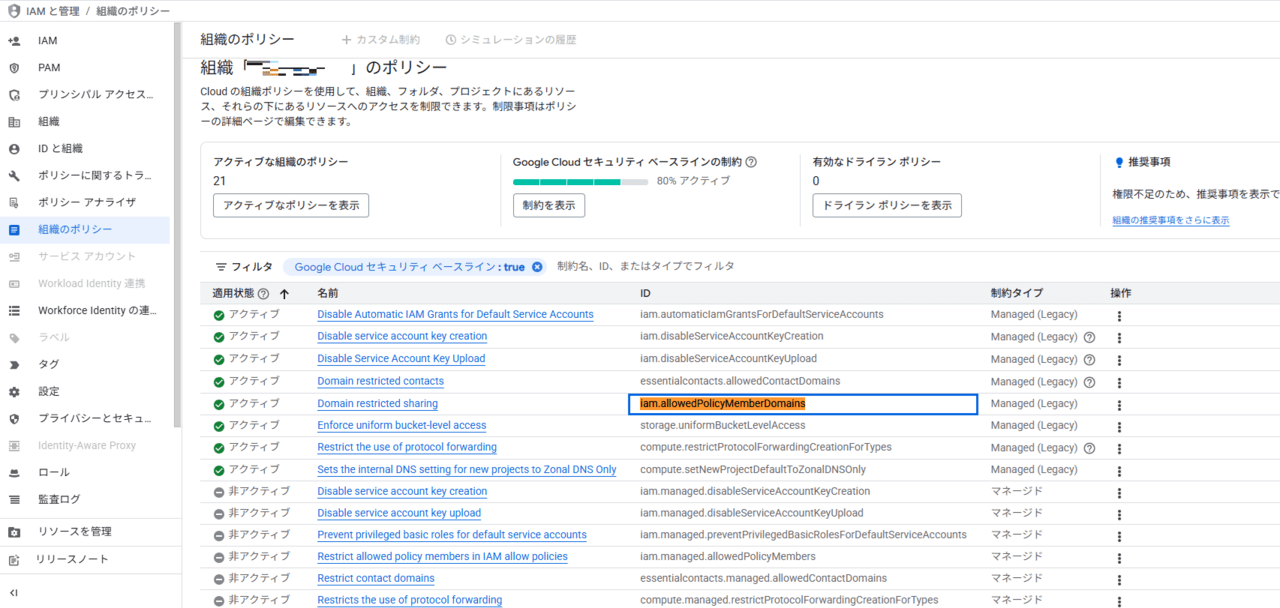
Task: Click 制約を表示 button
Action: (549, 206)
